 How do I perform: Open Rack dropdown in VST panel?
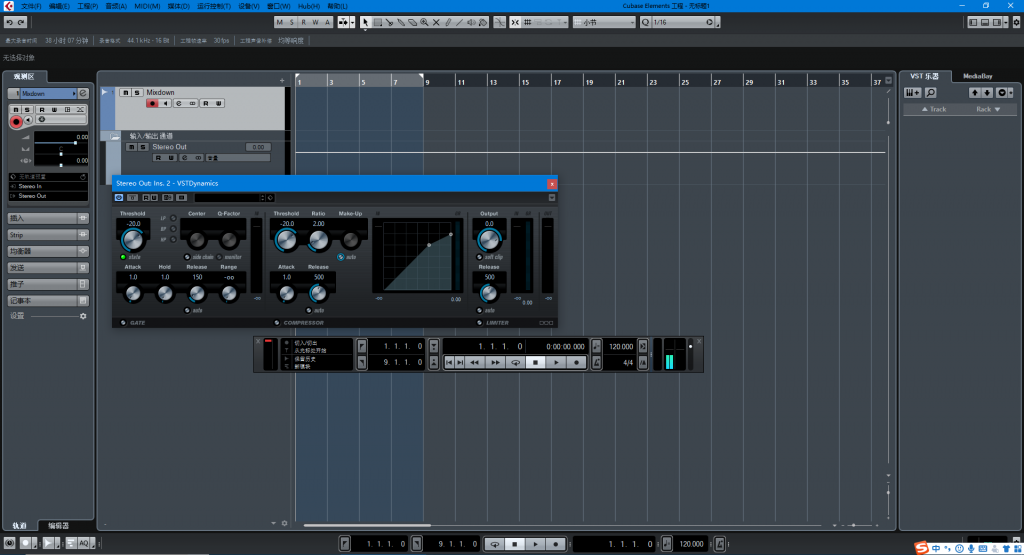(988, 109)
